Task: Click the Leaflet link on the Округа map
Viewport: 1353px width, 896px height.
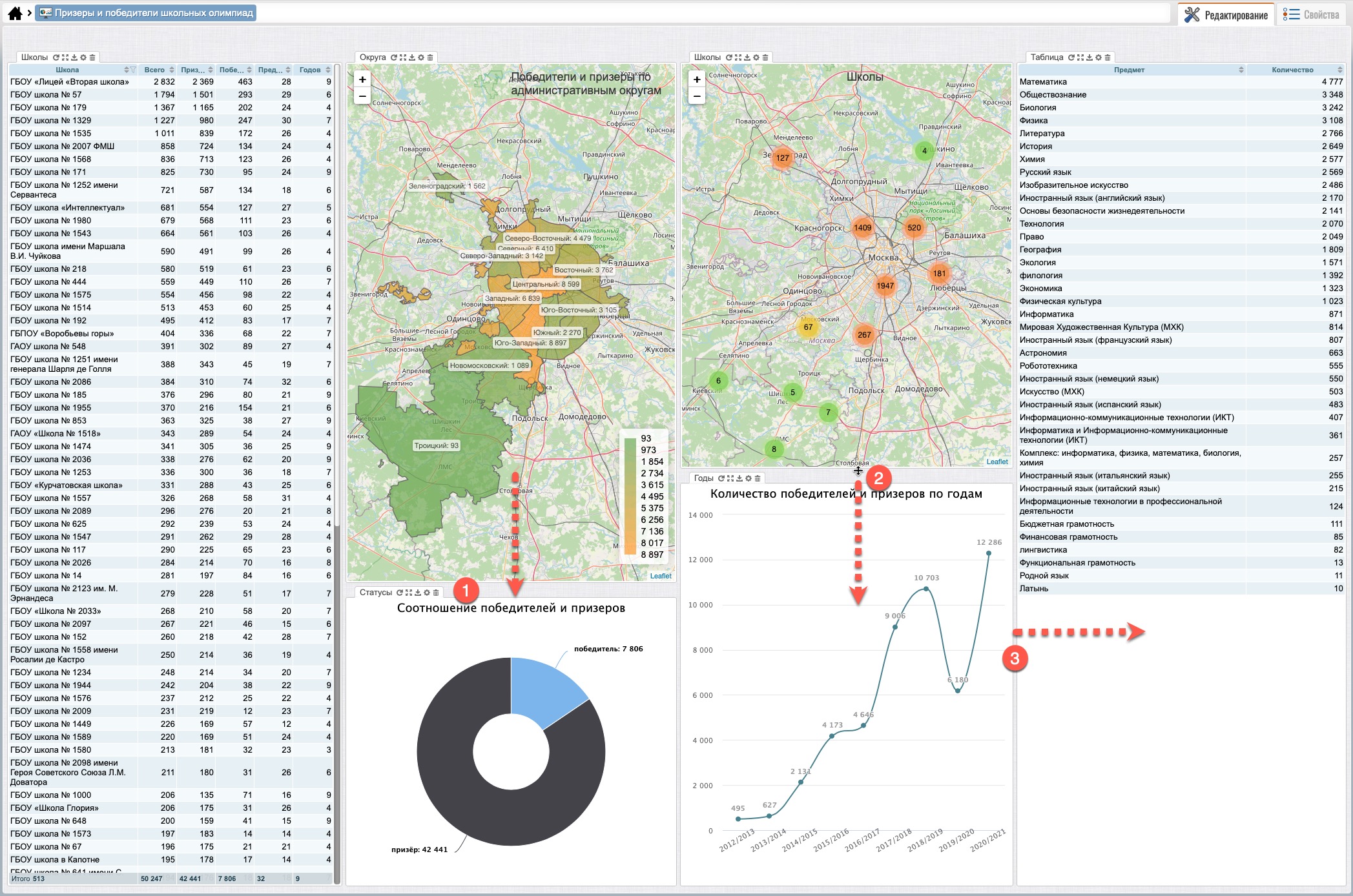Action: (660, 576)
